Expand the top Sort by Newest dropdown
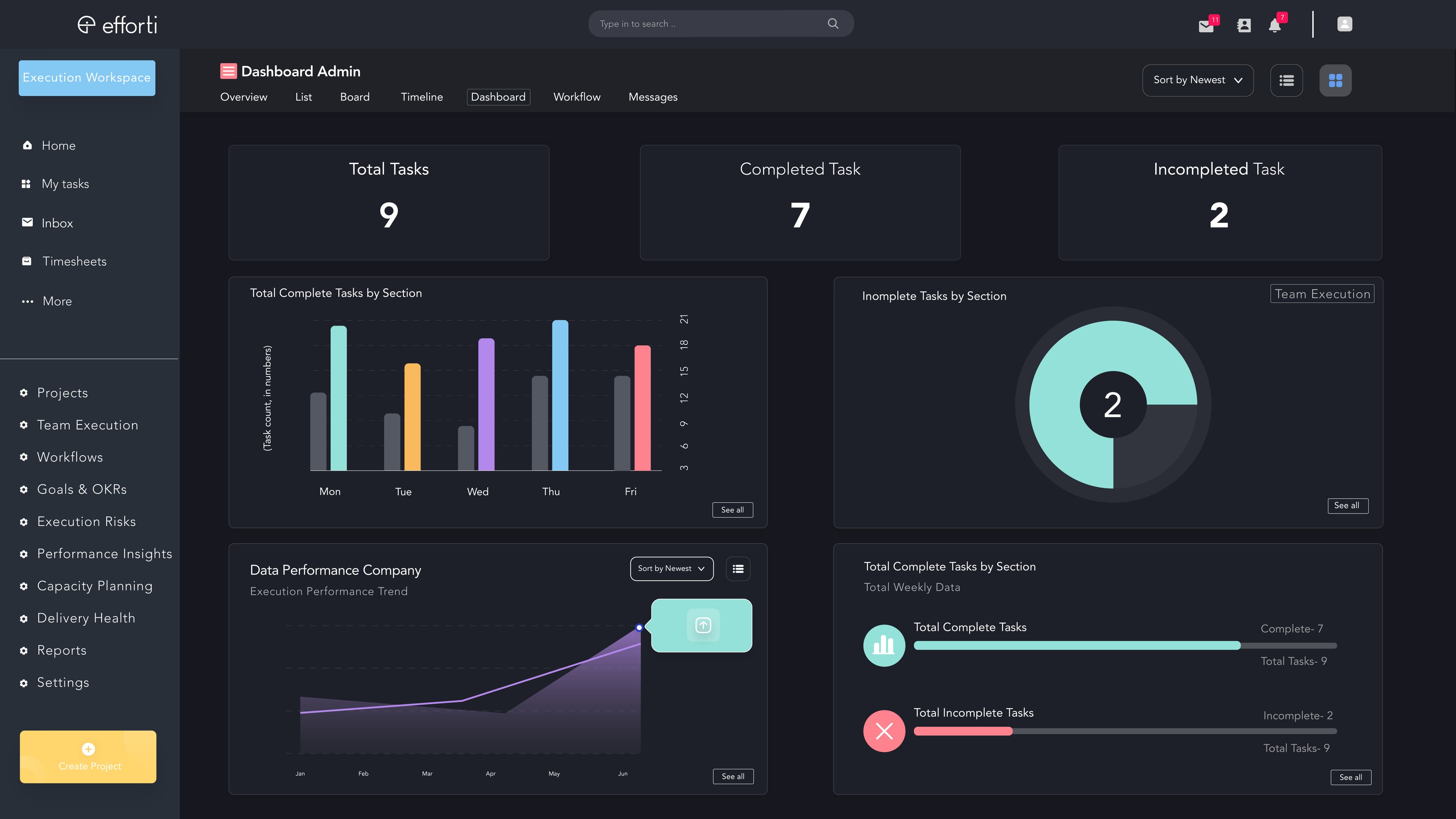 pyautogui.click(x=1197, y=80)
